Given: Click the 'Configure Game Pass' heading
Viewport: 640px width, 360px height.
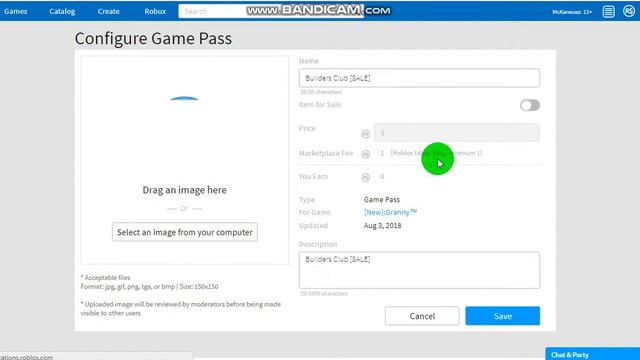Looking at the screenshot, I should pos(153,38).
